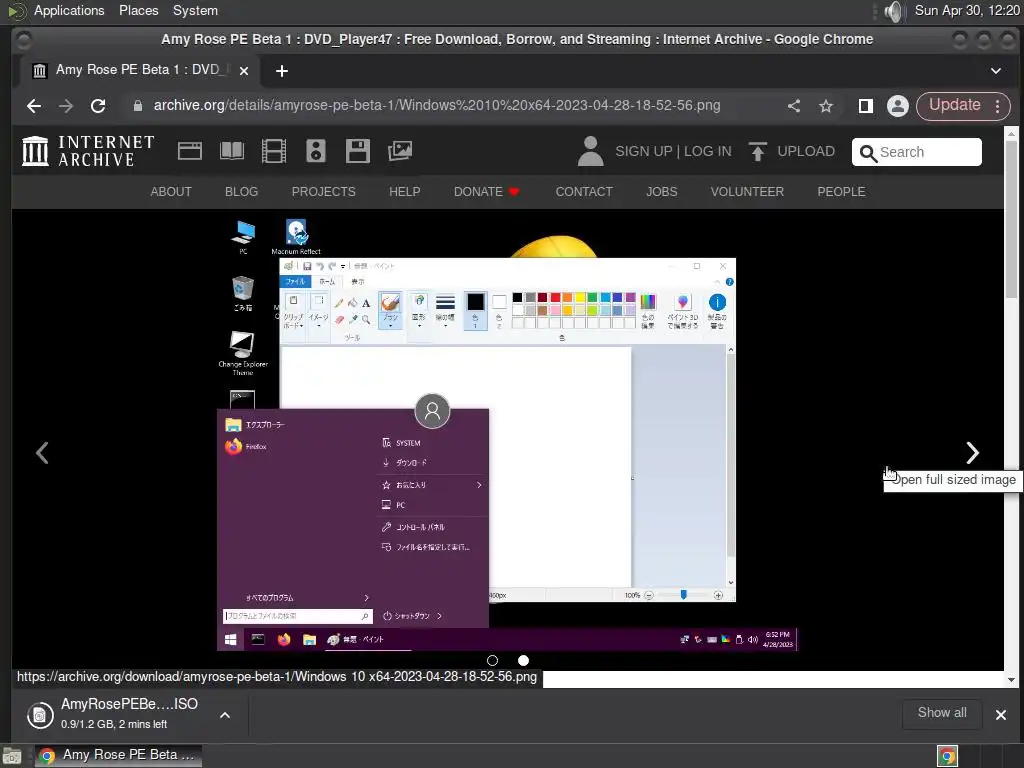Close the downloads bar
Viewport: 1024px width, 768px height.
click(x=1000, y=715)
